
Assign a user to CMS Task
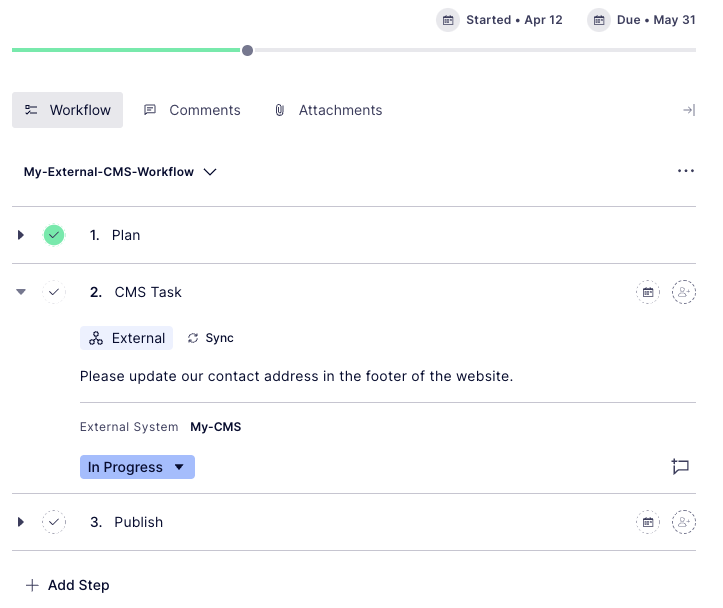pos(684,292)
